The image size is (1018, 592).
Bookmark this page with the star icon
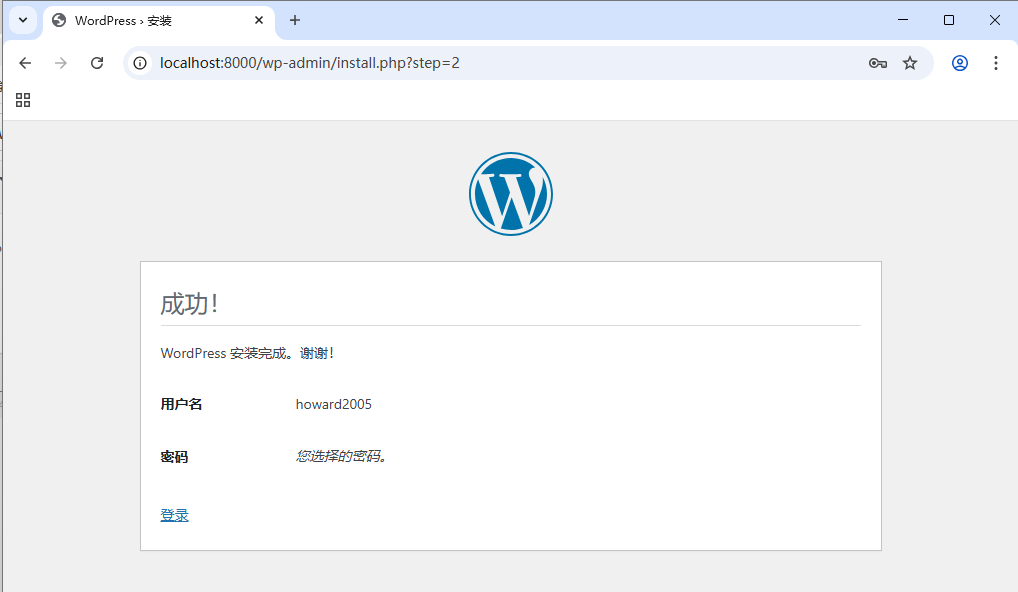coord(910,63)
